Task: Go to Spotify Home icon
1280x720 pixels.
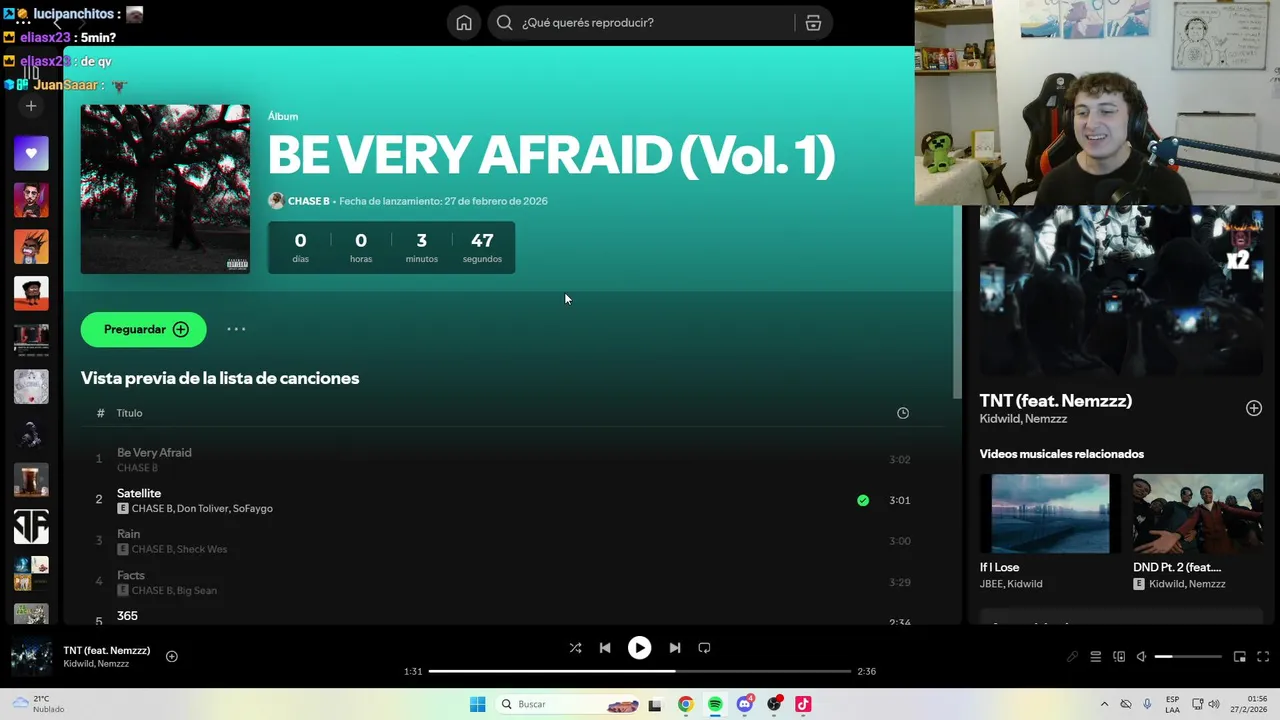Action: click(x=464, y=23)
